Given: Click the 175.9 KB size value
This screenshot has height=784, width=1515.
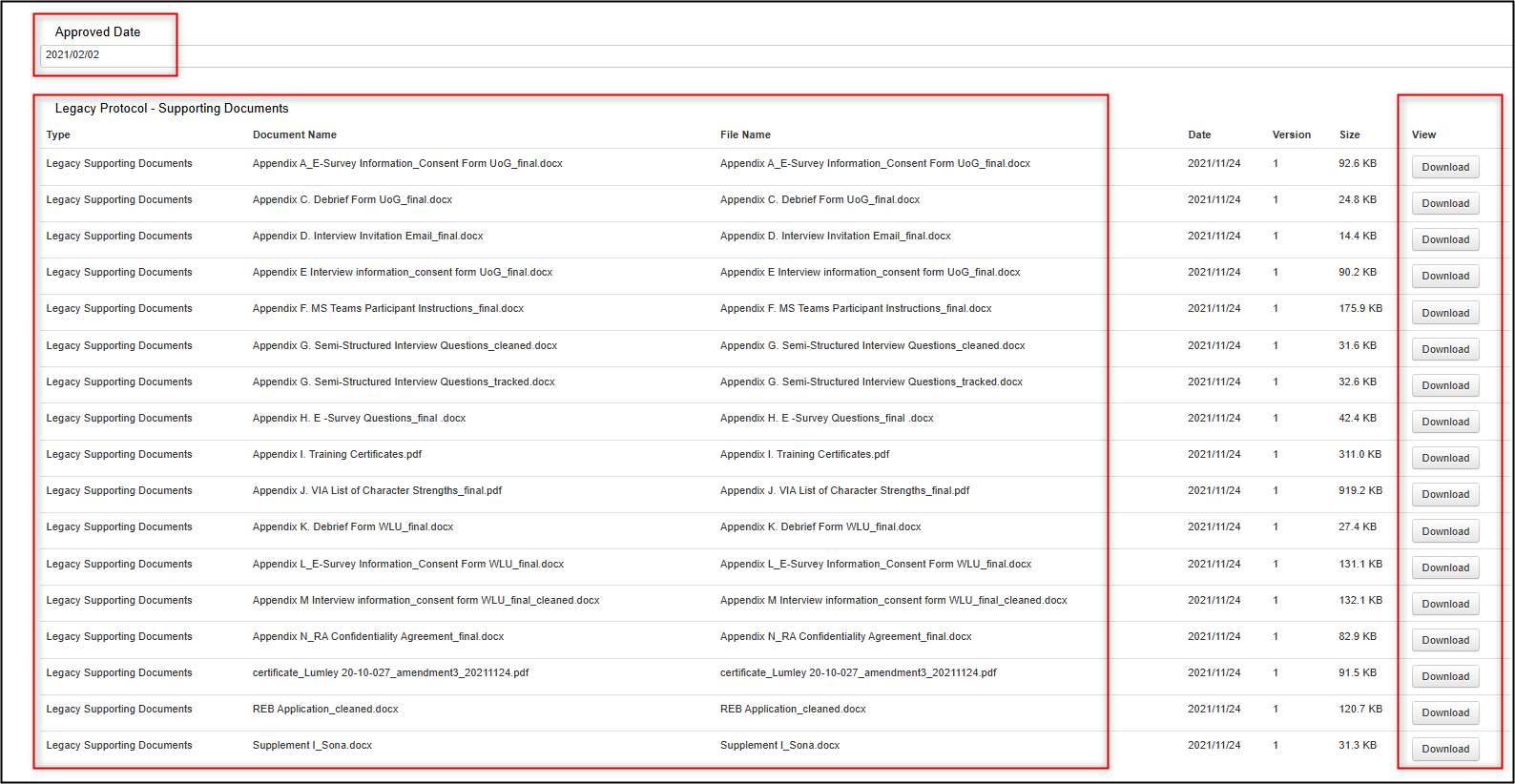Looking at the screenshot, I should [1360, 308].
